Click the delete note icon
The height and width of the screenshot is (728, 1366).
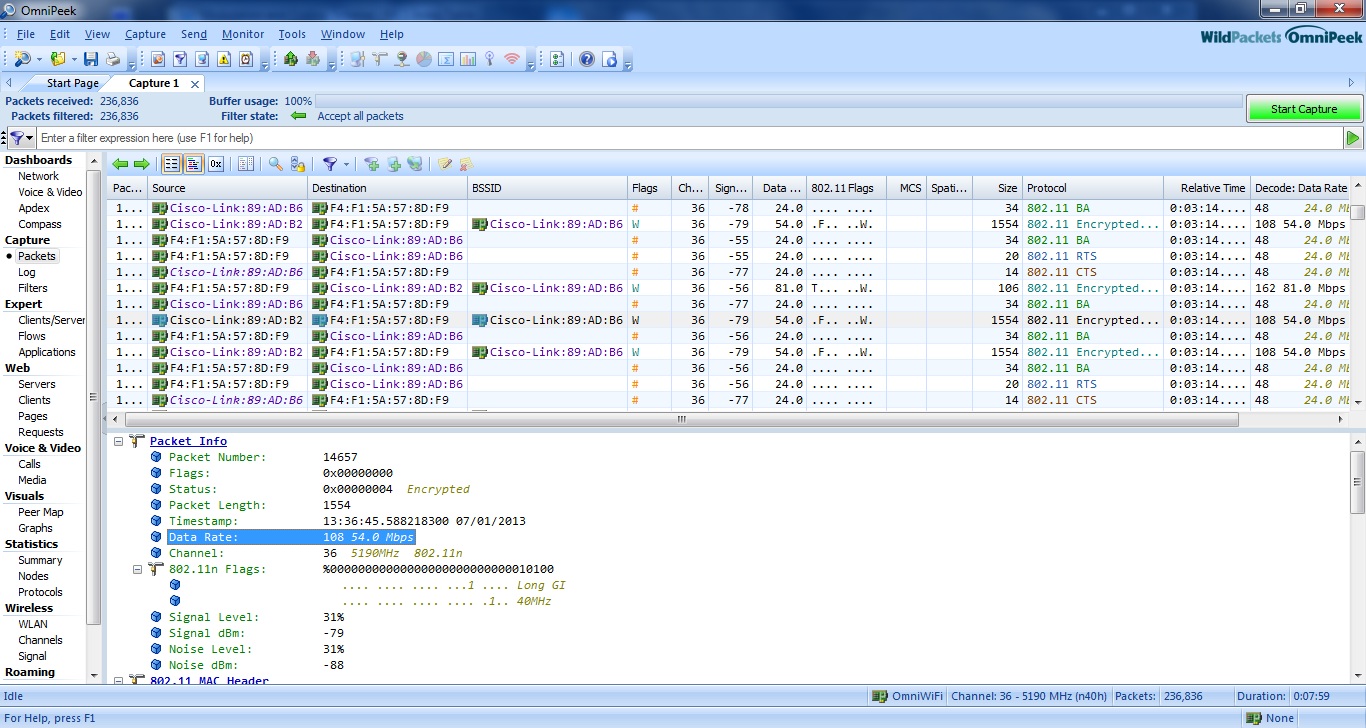[x=466, y=164]
